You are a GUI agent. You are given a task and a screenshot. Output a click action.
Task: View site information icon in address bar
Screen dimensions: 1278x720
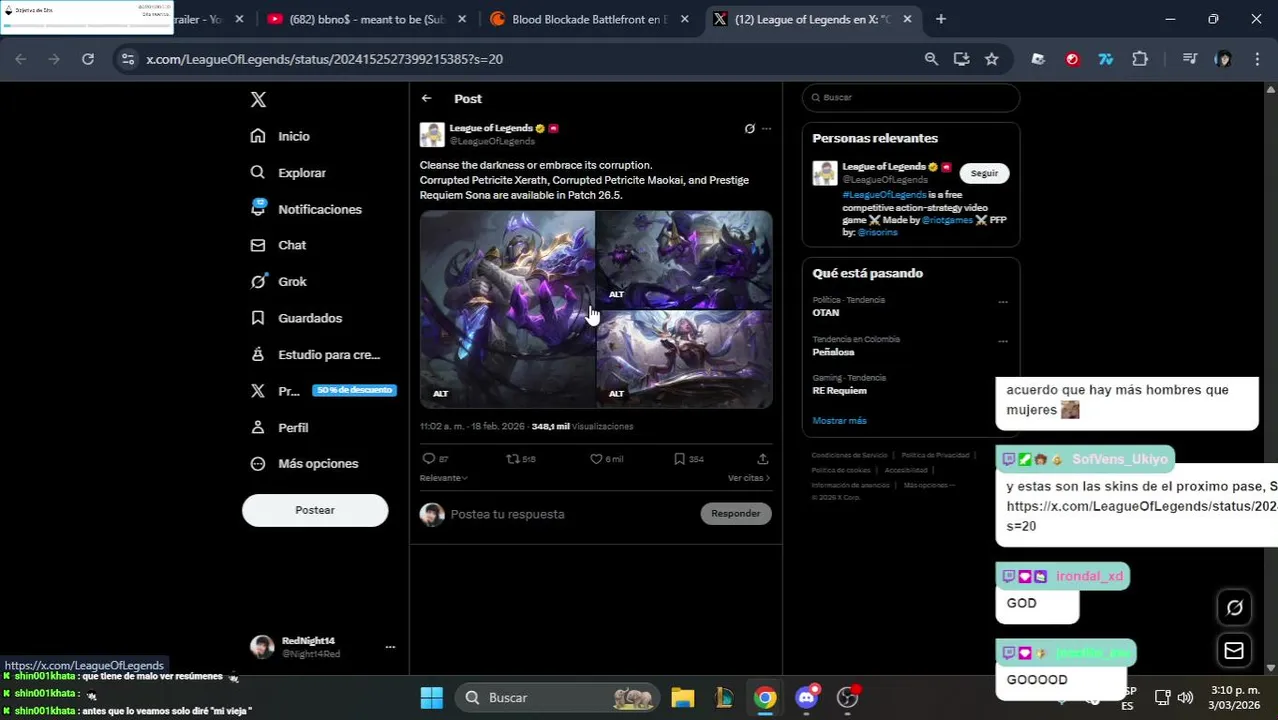[127, 59]
